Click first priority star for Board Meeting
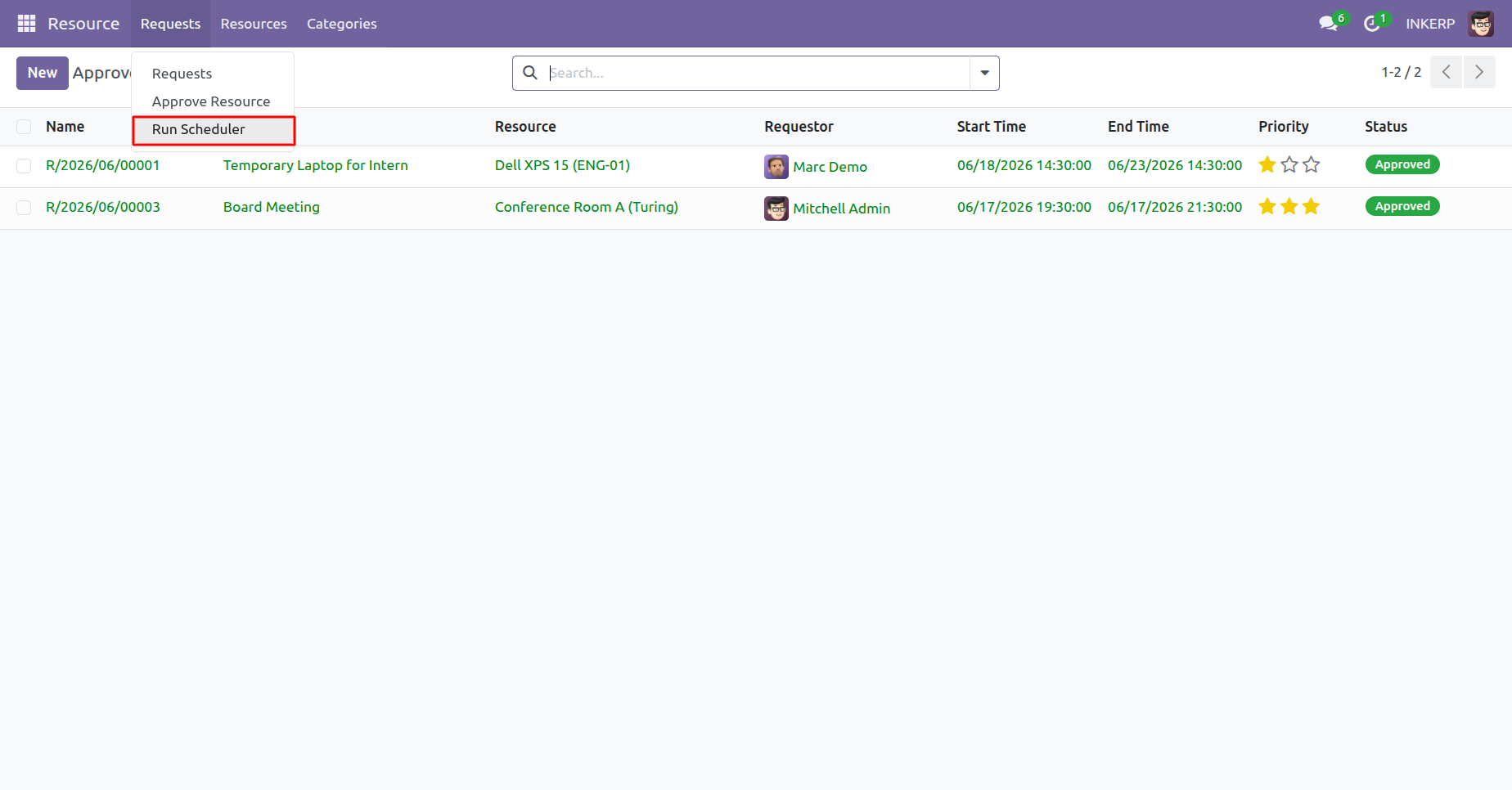Viewport: 1512px width, 790px height. 1267,207
